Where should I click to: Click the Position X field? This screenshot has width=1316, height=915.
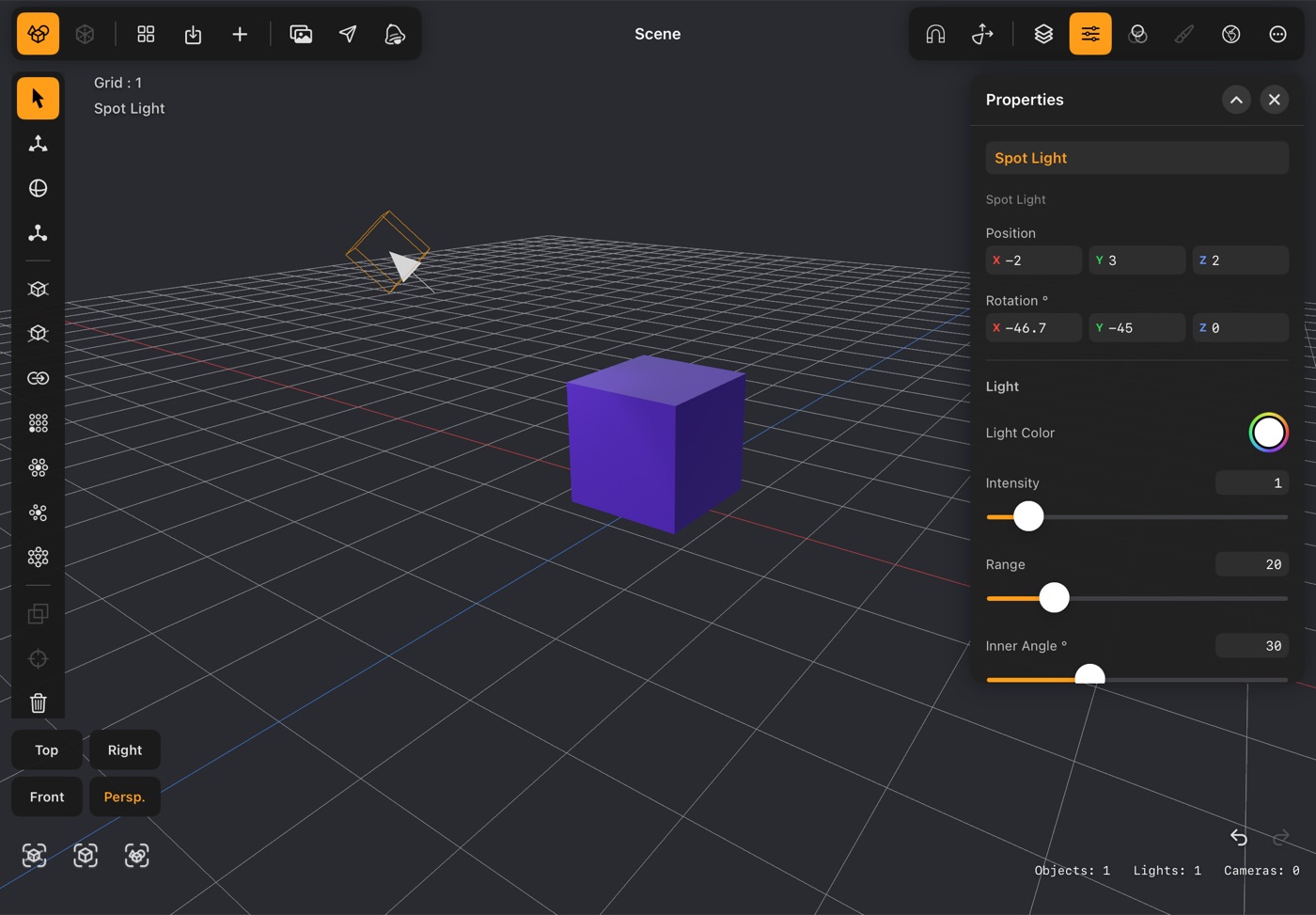[x=1033, y=260]
